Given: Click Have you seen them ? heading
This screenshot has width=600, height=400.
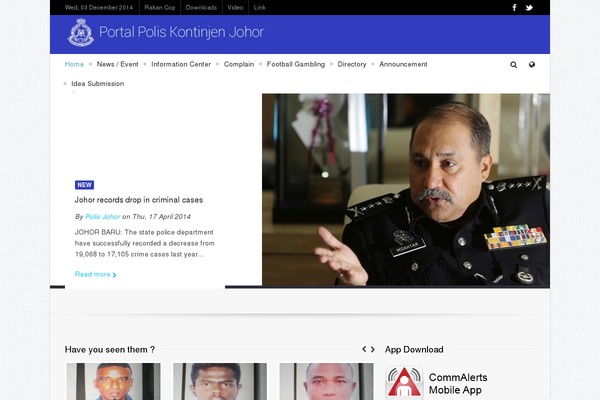Looking at the screenshot, I should coord(110,349).
